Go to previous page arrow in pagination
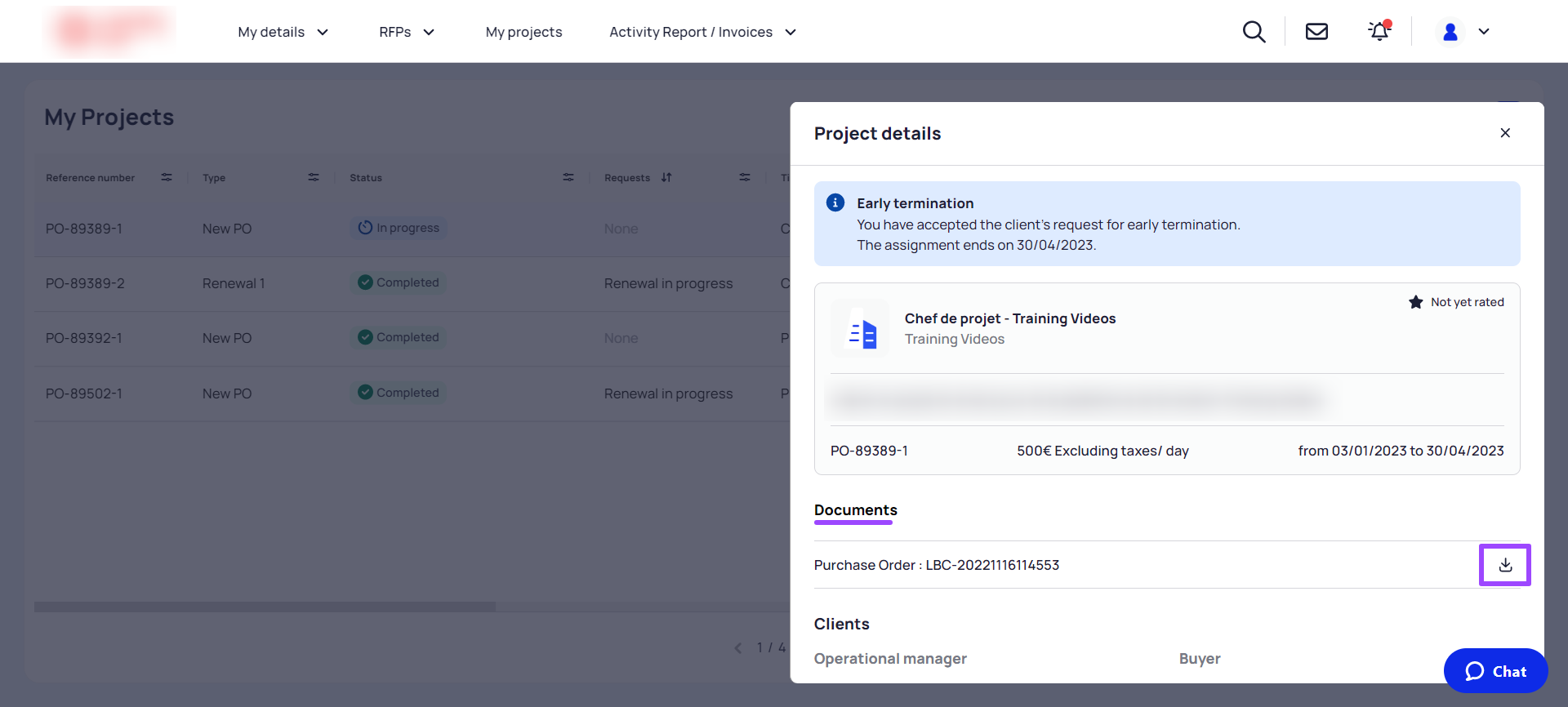This screenshot has width=1568, height=707. point(738,648)
